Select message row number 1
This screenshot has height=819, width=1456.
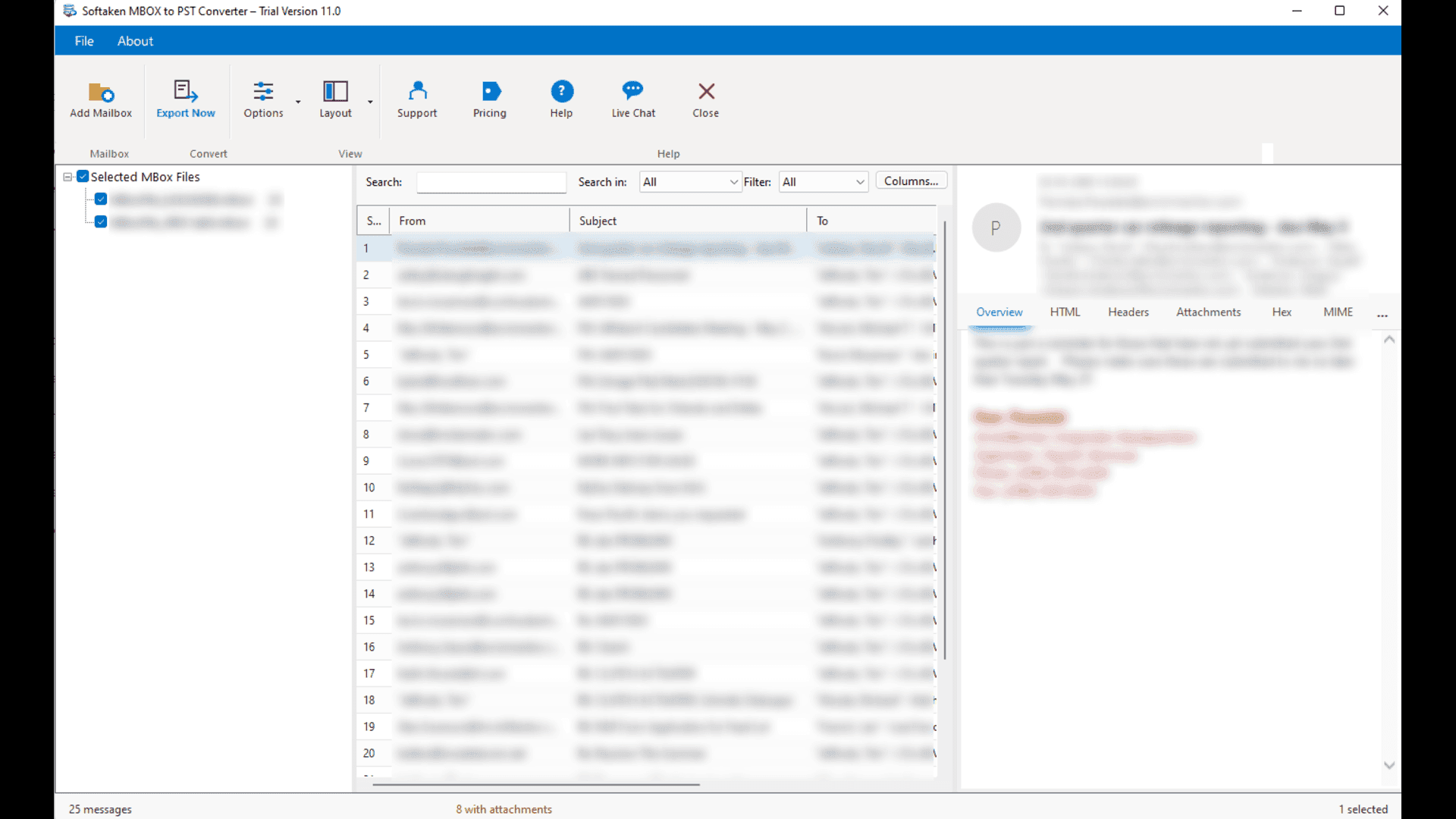(647, 249)
